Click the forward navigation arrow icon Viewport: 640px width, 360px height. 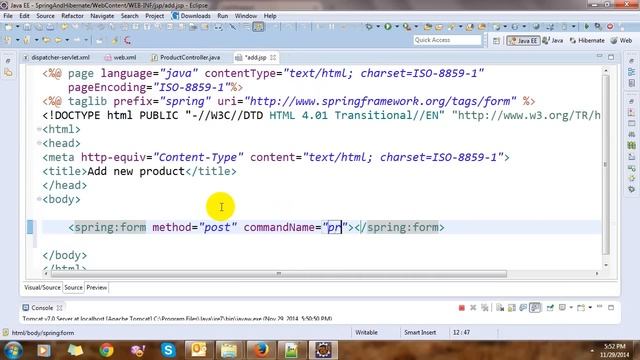coord(77,40)
